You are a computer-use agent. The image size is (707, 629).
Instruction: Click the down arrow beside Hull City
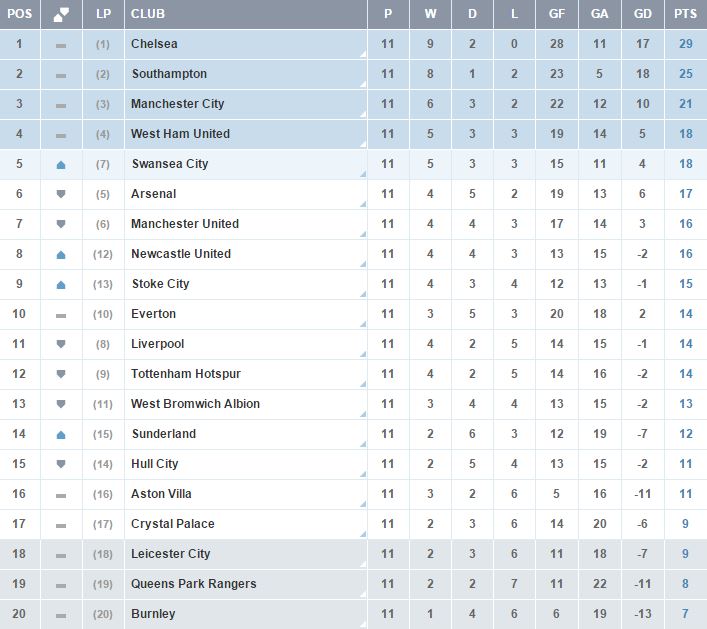61,464
